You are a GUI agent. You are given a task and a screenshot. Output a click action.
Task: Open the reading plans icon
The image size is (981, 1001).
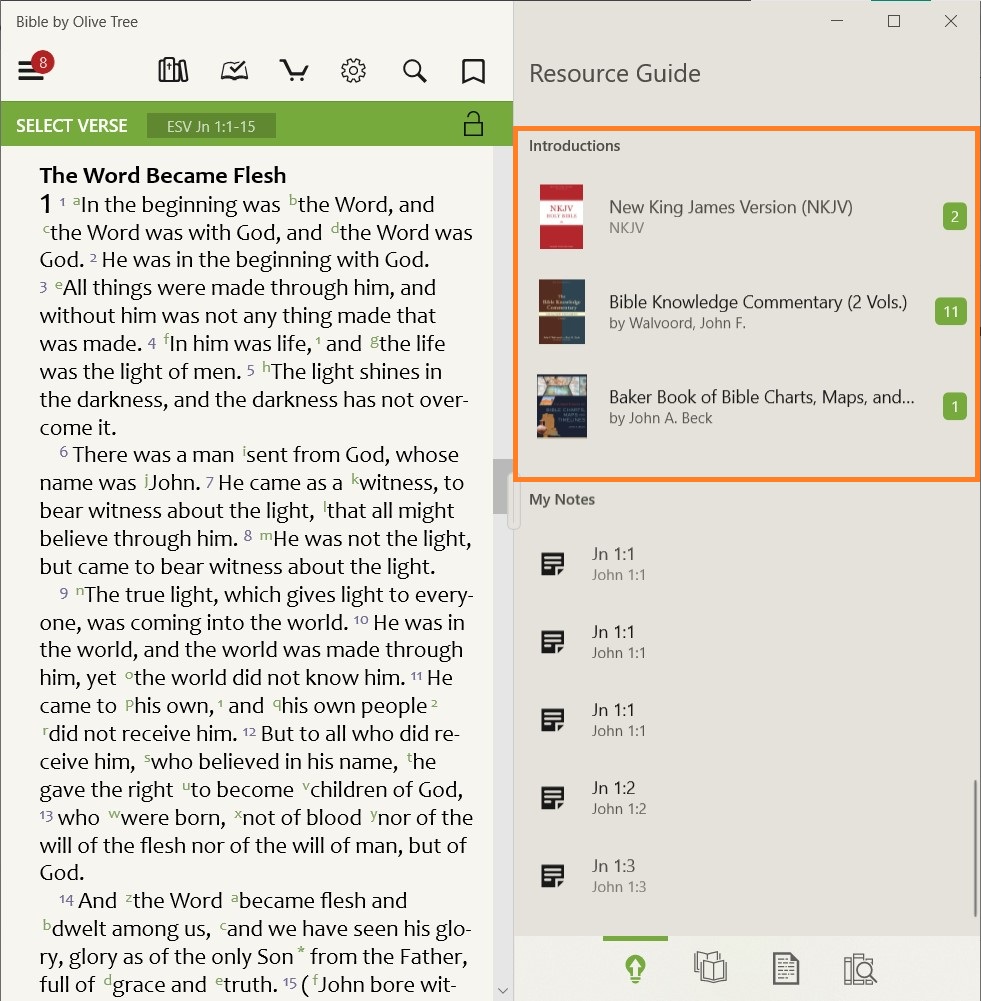[234, 70]
